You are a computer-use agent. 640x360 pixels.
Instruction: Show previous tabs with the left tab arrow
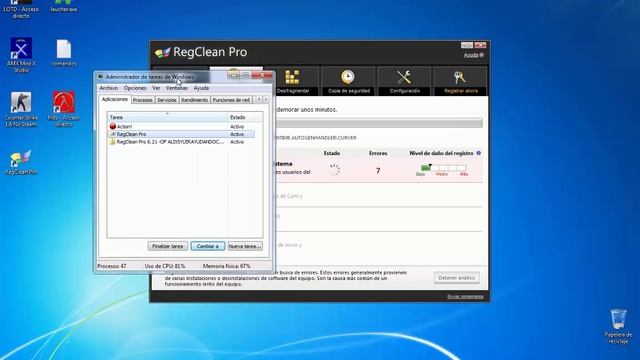coord(258,99)
